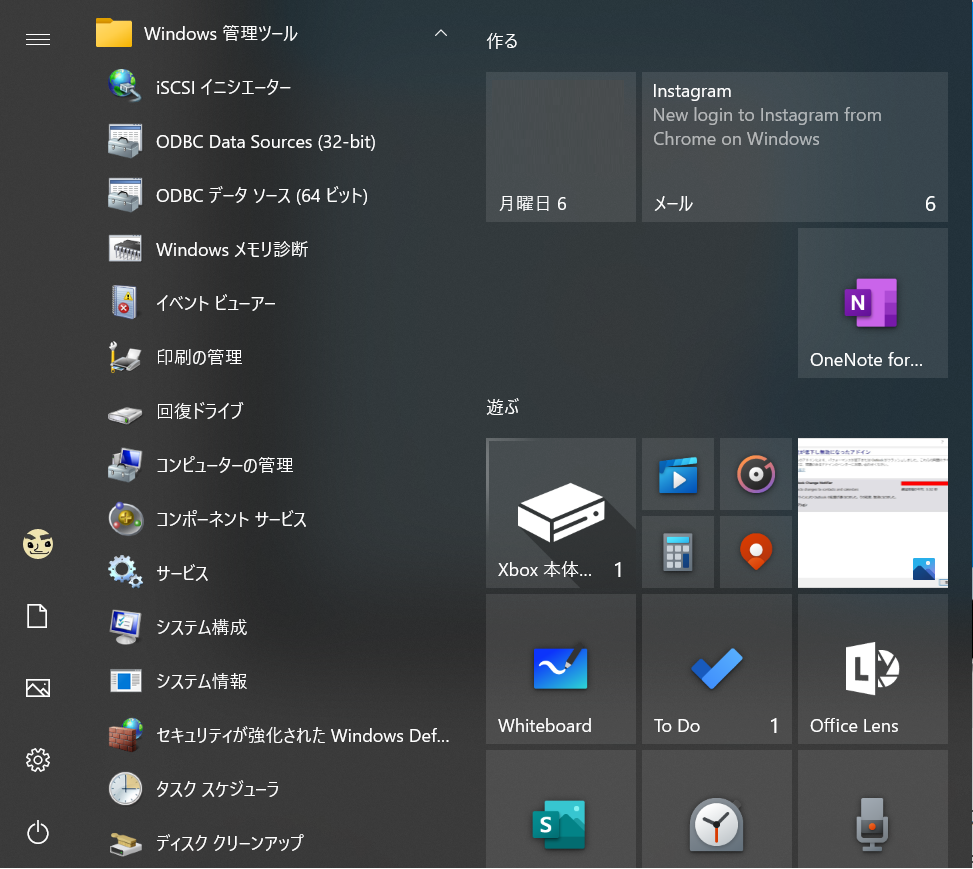
Task: Open Settings gear in Start sidebar
Action: pyautogui.click(x=38, y=760)
